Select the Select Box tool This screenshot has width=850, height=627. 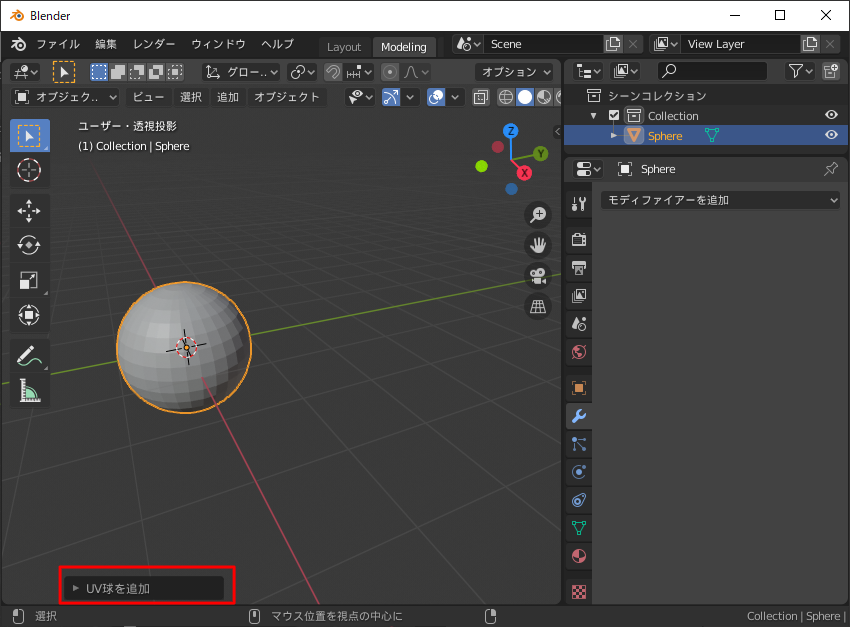[29, 135]
